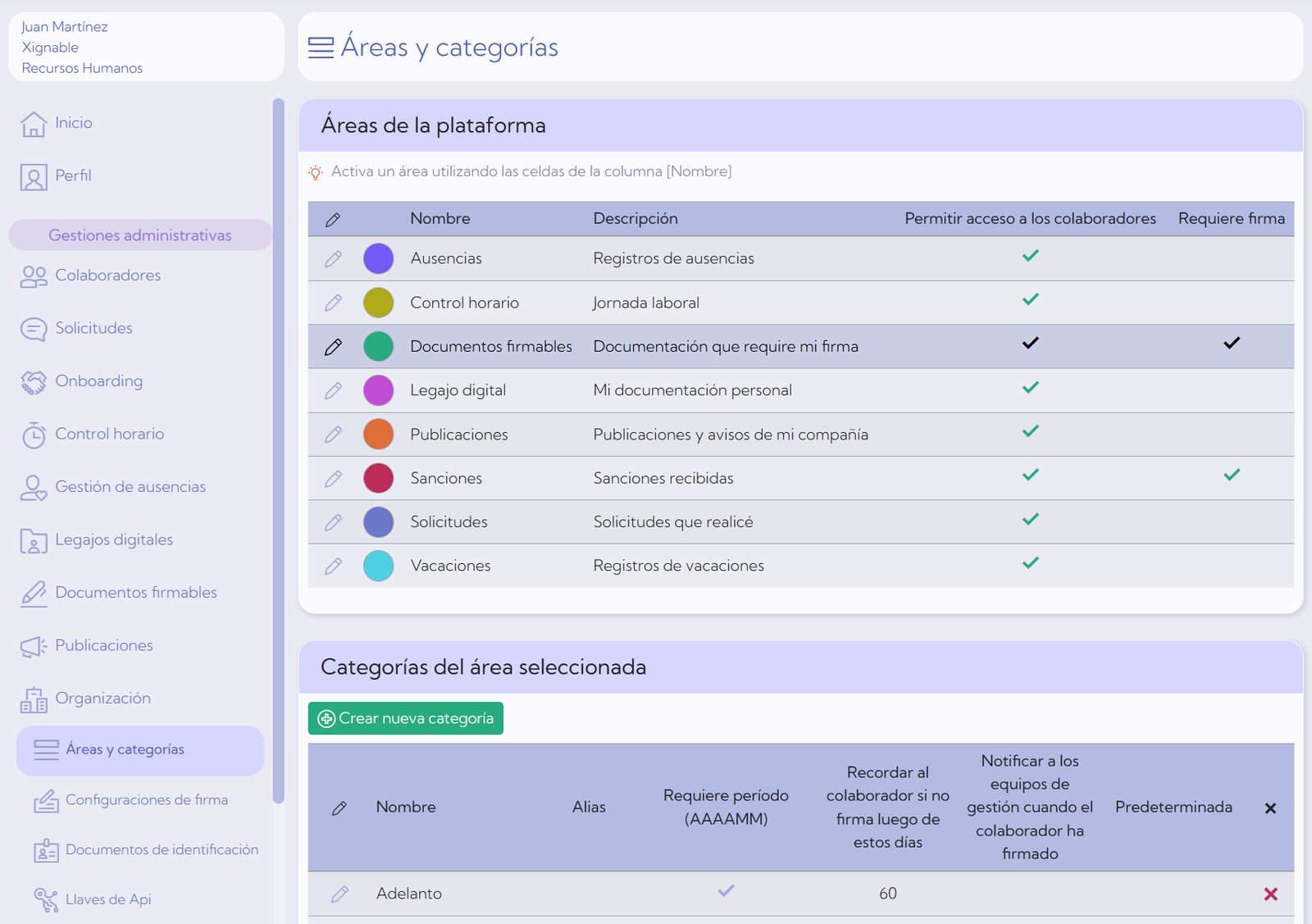Delete Adelanto category with red X
This screenshot has width=1312, height=924.
click(x=1271, y=894)
